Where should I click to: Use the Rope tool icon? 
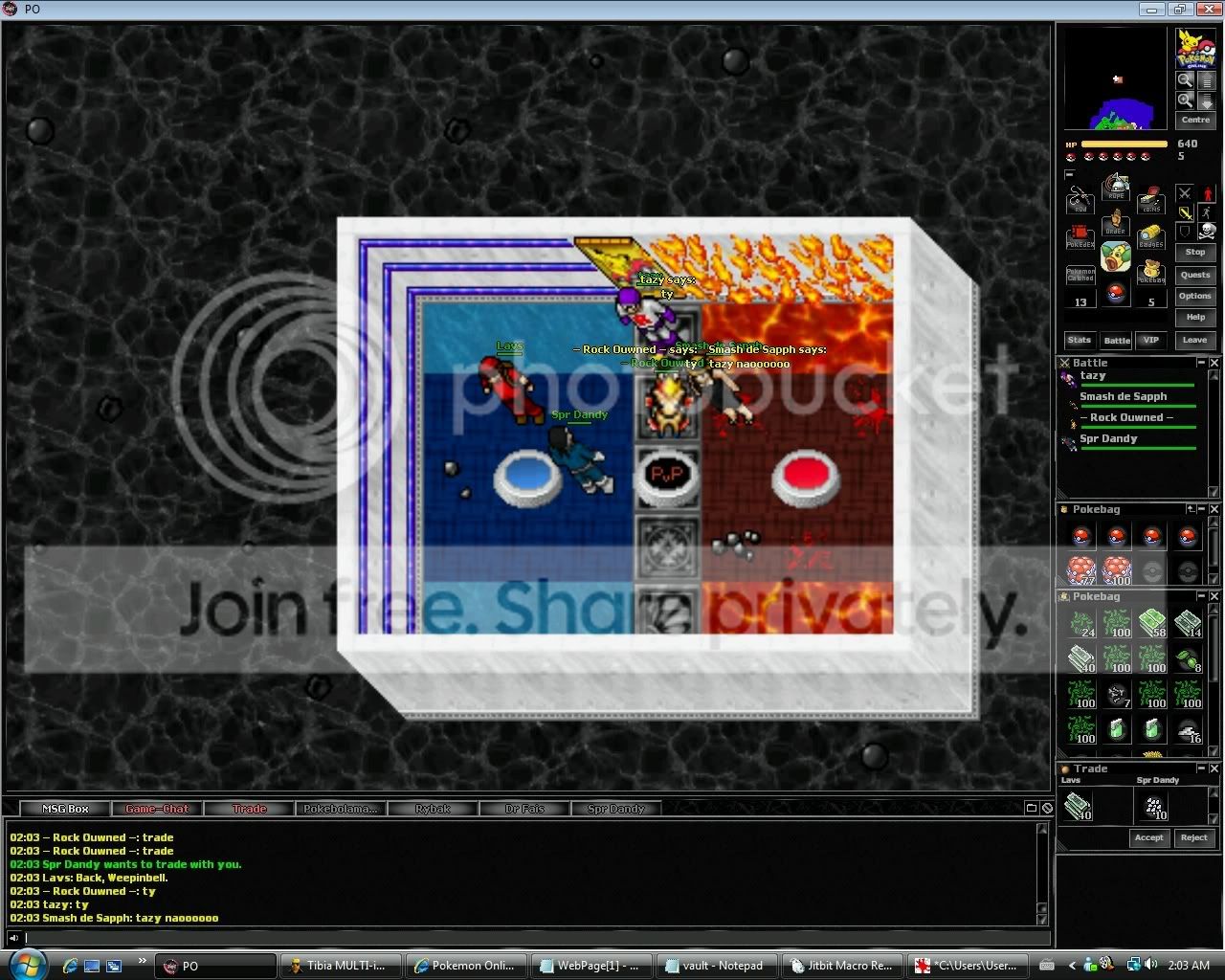point(1116,187)
